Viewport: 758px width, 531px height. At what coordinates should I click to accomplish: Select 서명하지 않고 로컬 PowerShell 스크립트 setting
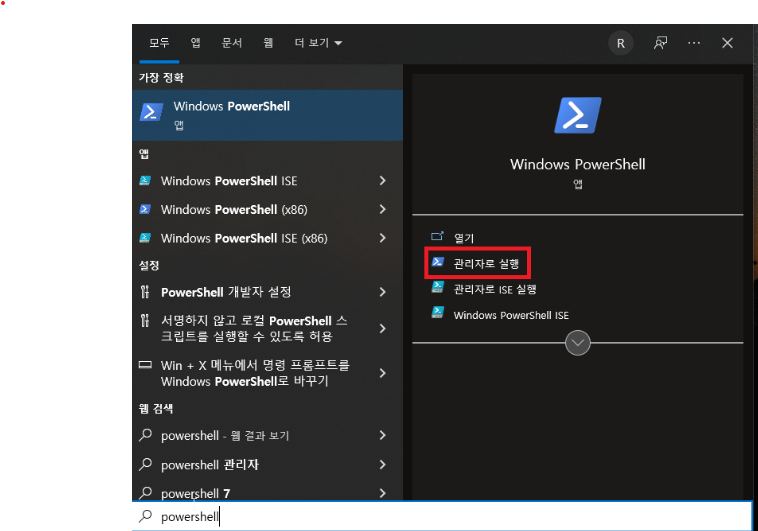click(x=254, y=328)
